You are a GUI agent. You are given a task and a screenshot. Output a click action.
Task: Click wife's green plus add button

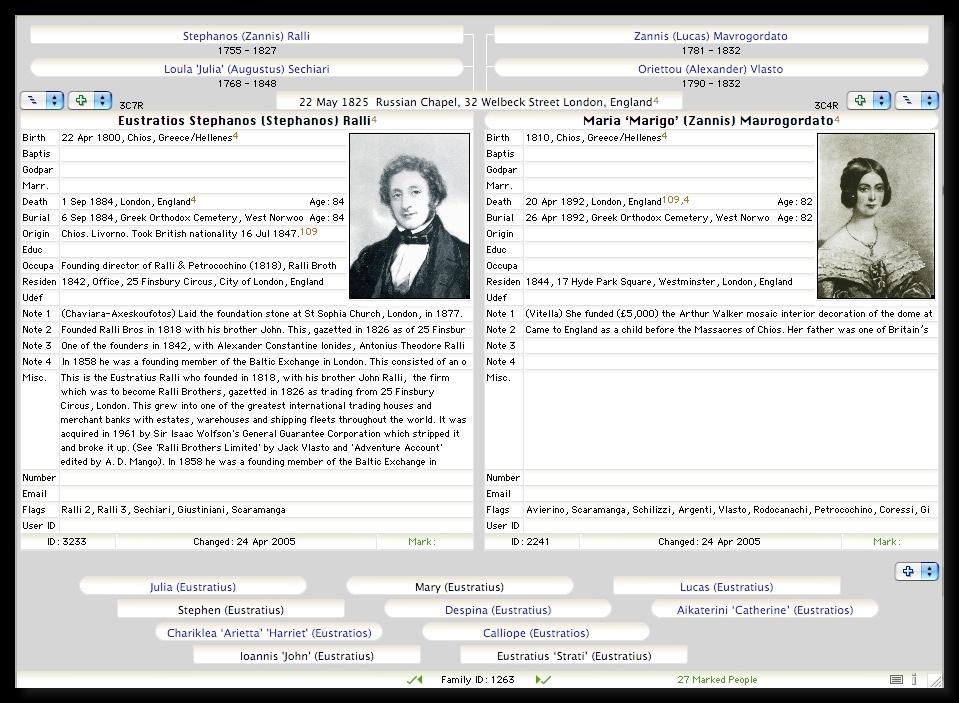[868, 101]
